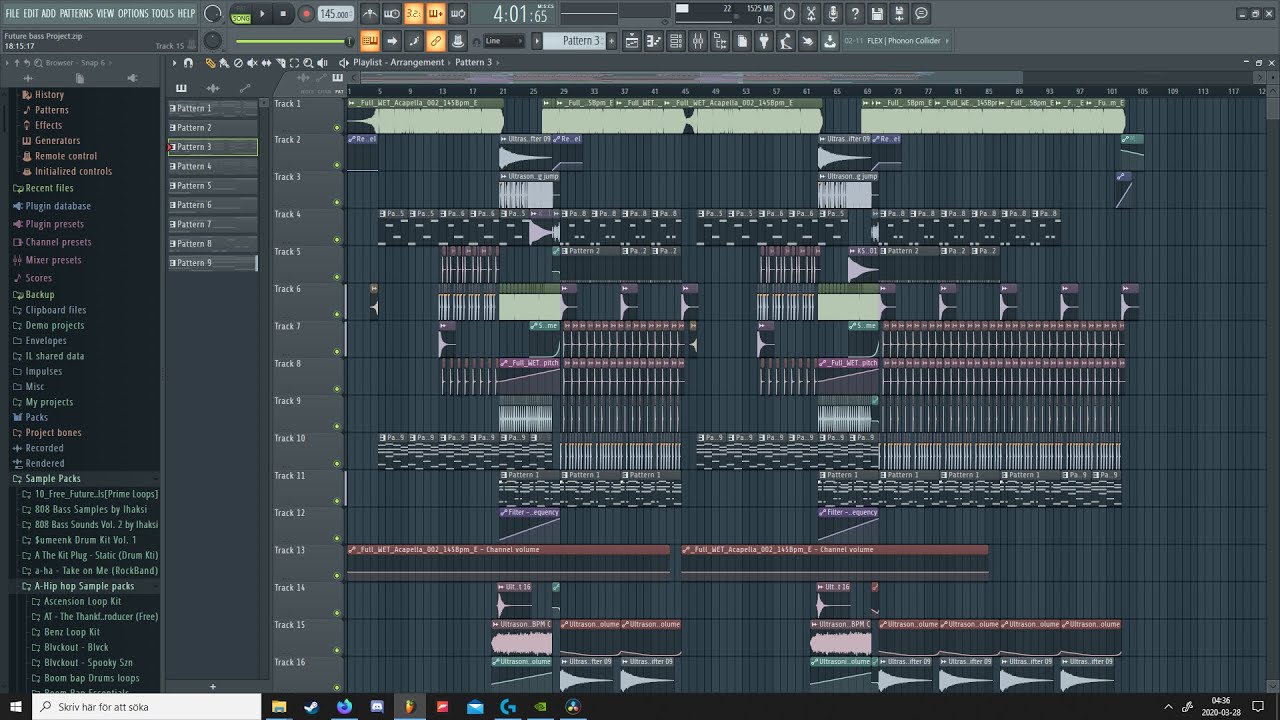Select the playlist paint brush tool
Screen dimensions: 1280x720
point(224,63)
